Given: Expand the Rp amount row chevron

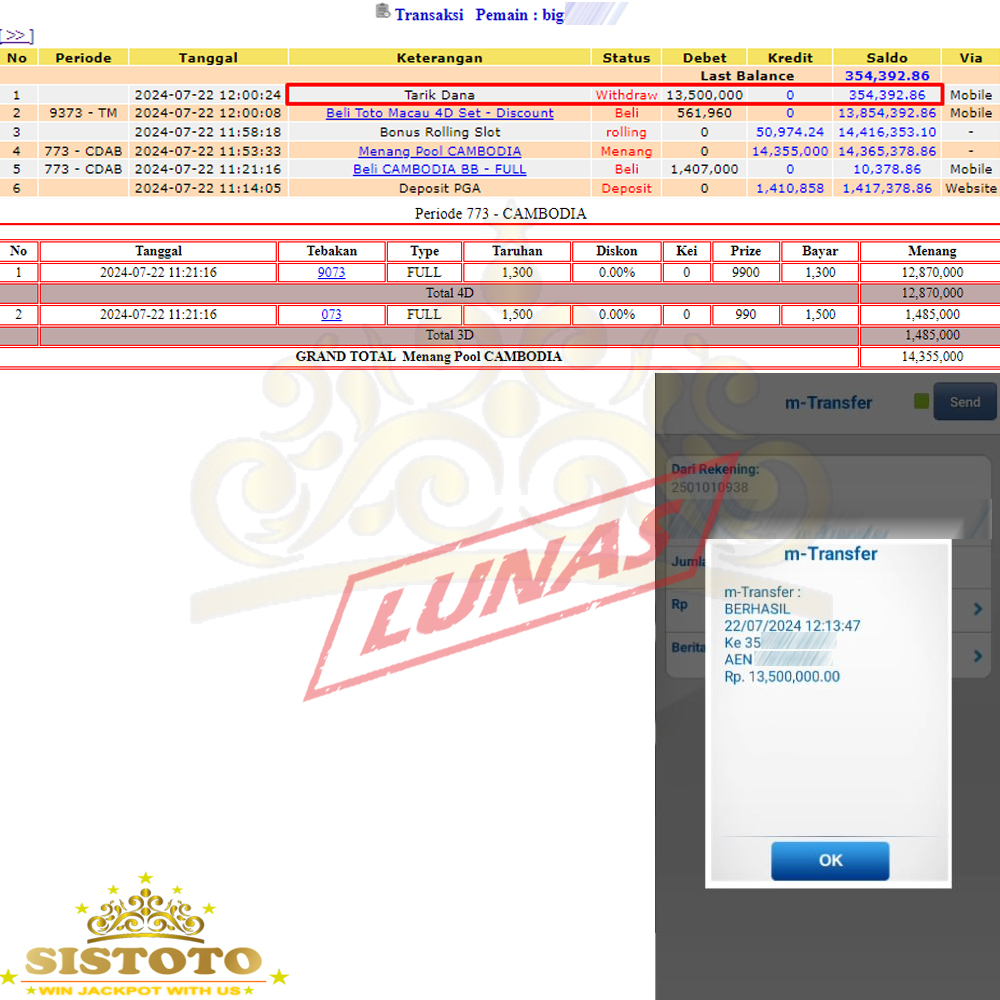Looking at the screenshot, I should pos(977,608).
